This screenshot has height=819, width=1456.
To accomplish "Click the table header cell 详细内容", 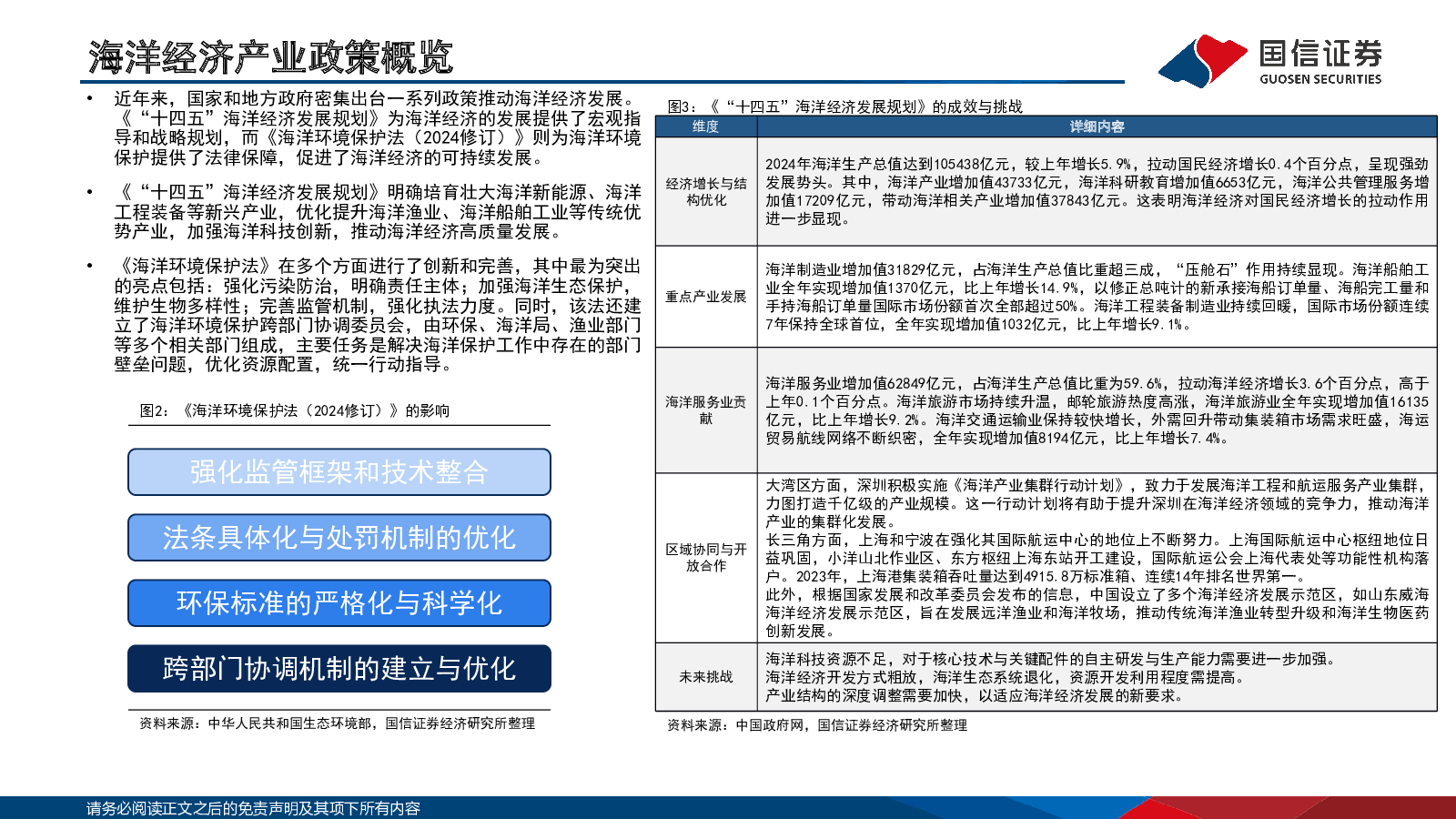I will point(1097,126).
